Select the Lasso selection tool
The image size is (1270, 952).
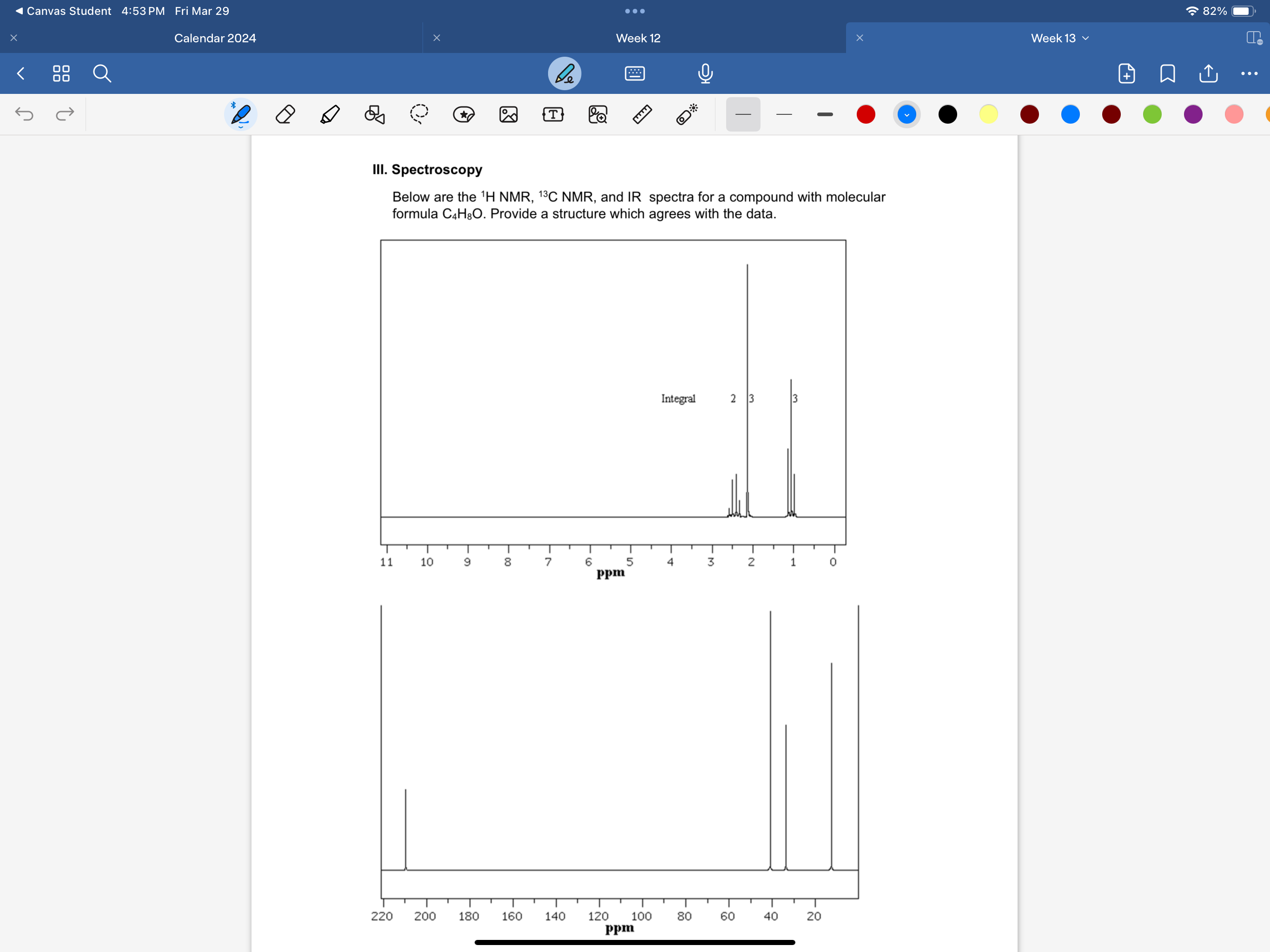tap(419, 114)
